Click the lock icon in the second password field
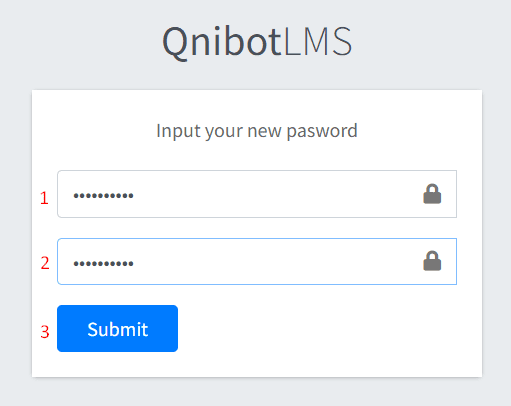The height and width of the screenshot is (406, 511). (x=432, y=261)
